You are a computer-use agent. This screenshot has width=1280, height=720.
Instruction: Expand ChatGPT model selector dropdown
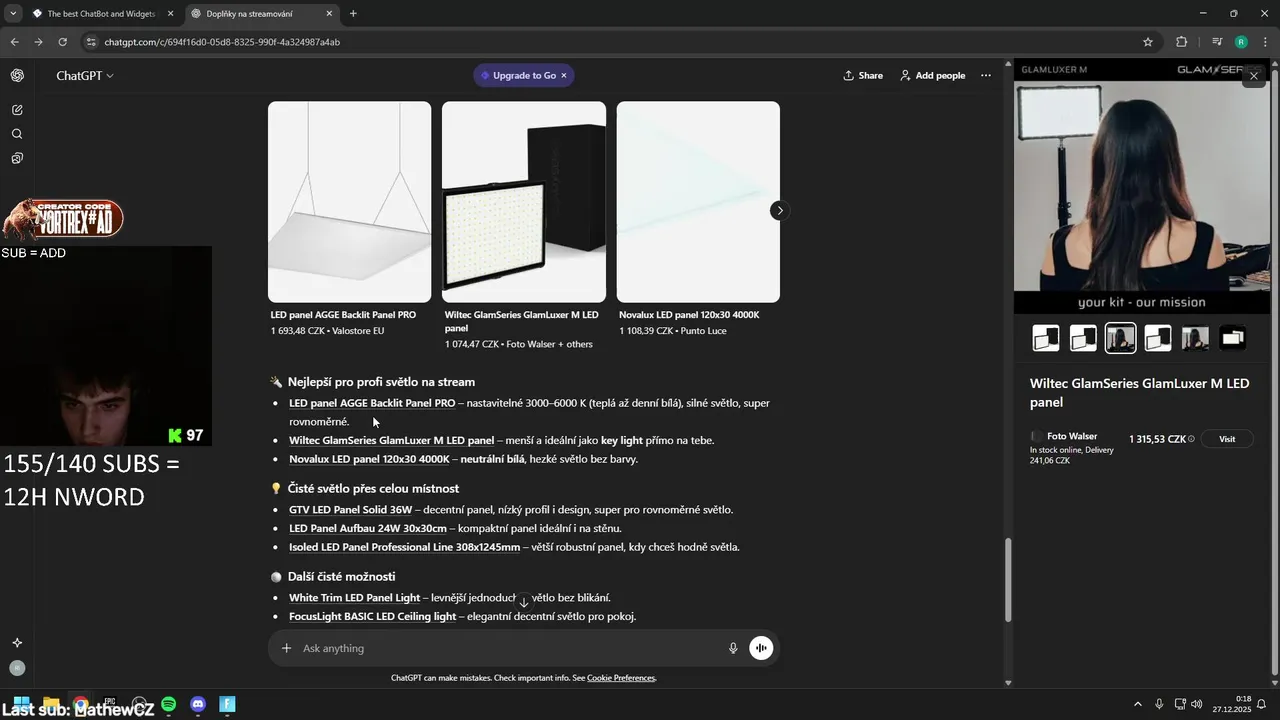(85, 76)
